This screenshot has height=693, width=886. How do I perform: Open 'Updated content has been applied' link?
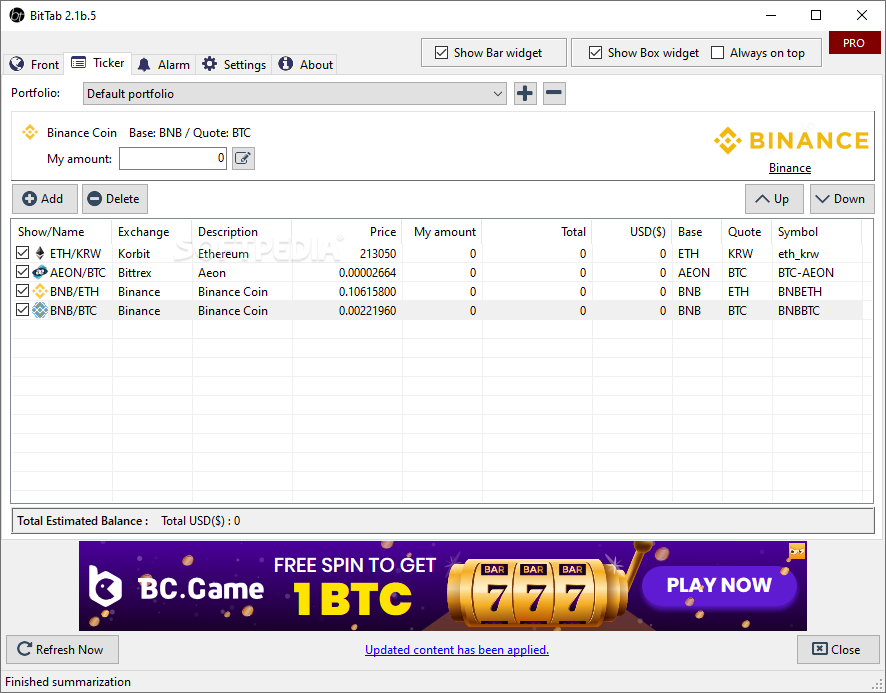[x=457, y=650]
